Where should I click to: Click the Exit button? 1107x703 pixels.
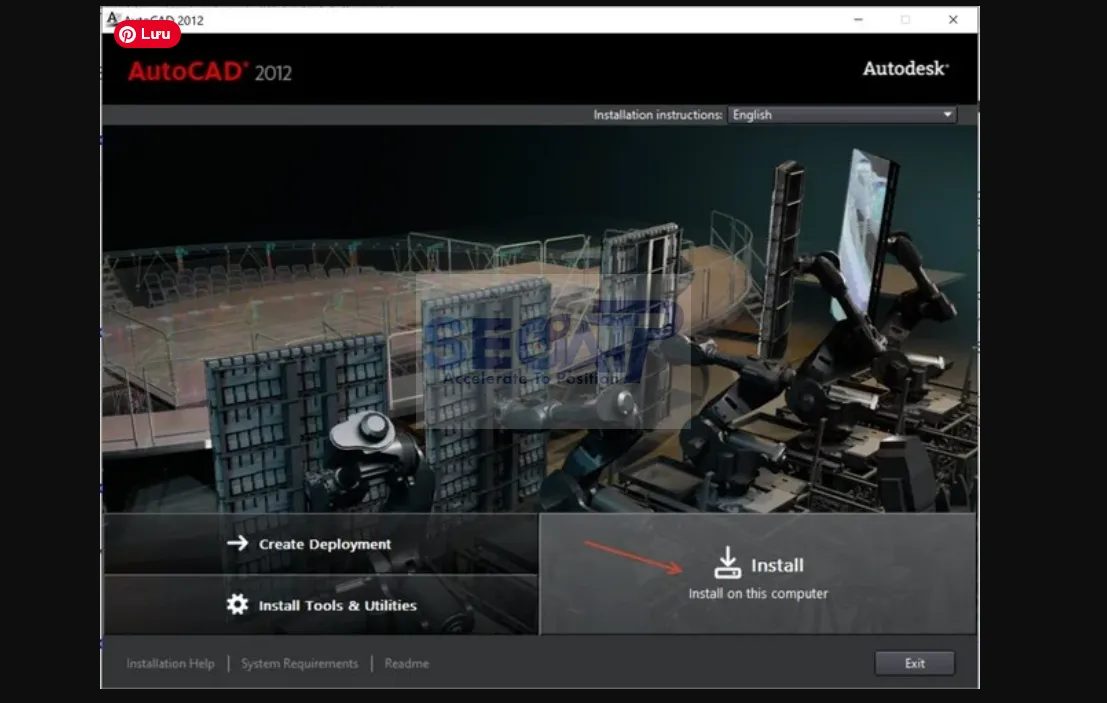[x=914, y=662]
